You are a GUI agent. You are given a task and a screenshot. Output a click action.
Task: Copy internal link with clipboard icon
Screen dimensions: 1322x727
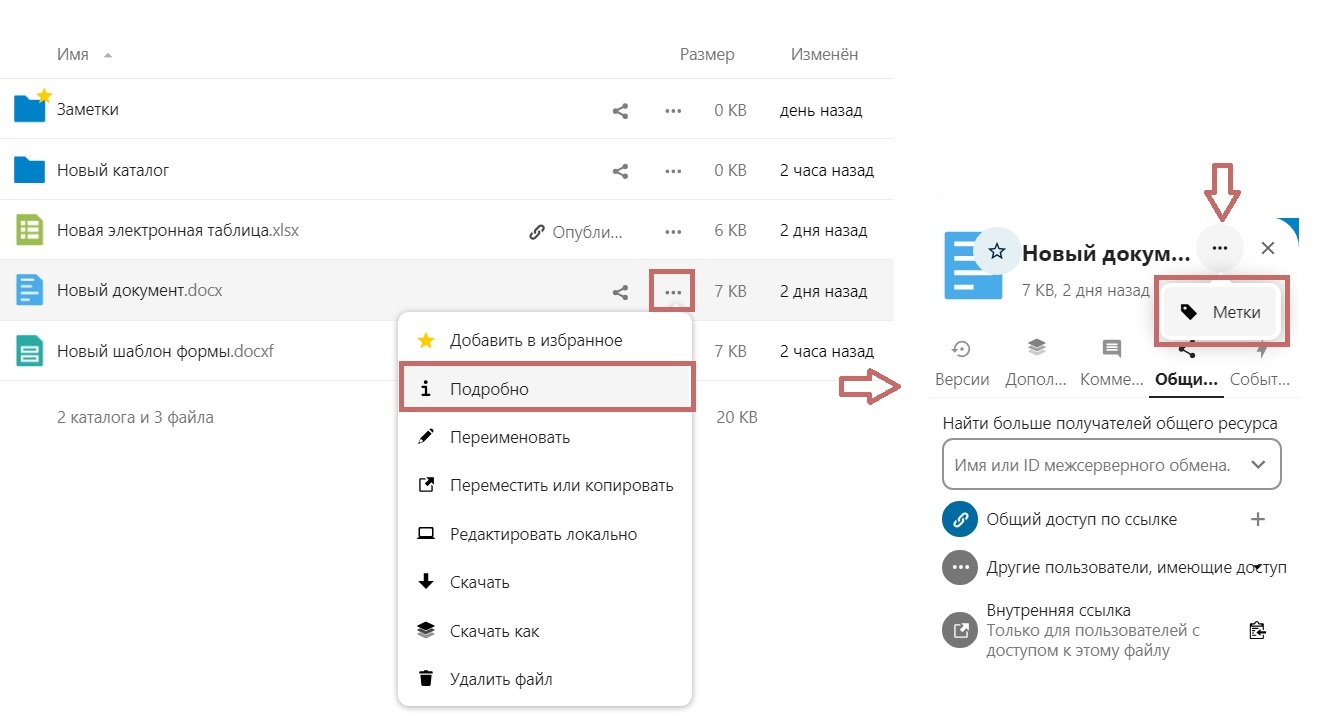(1258, 630)
